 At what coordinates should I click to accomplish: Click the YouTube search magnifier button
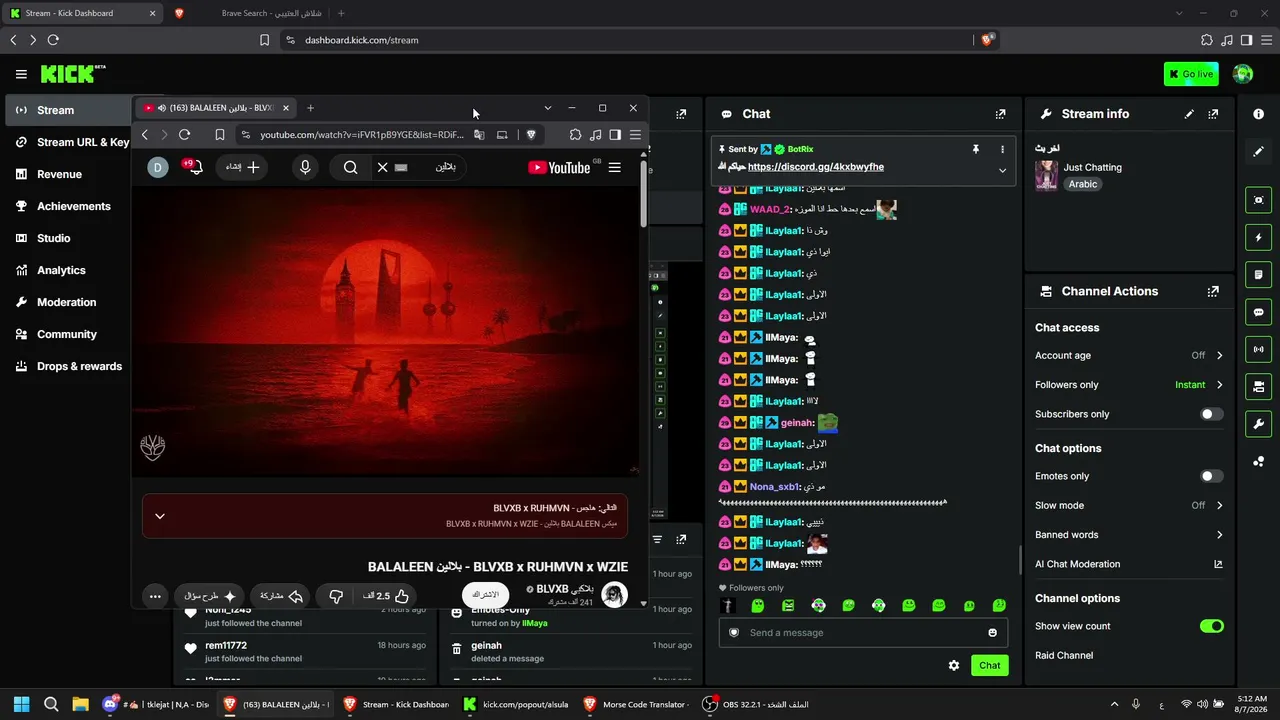tap(350, 167)
